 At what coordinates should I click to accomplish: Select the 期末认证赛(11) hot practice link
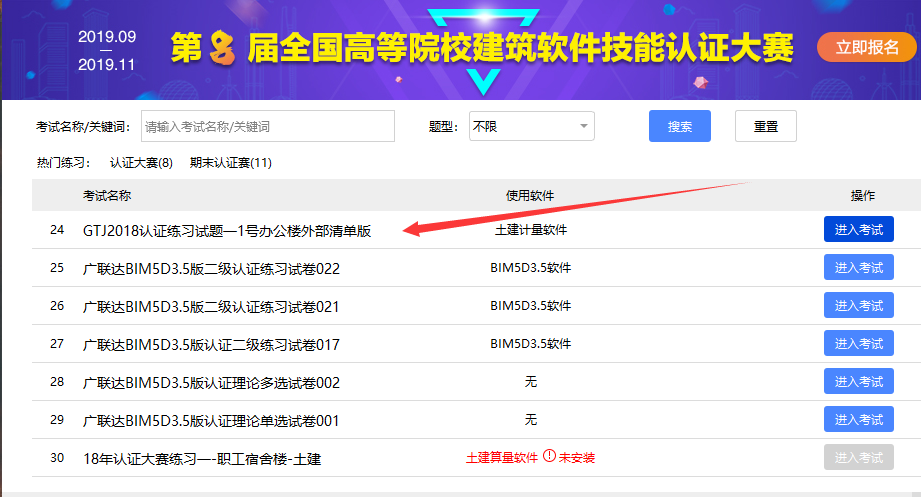(x=231, y=163)
